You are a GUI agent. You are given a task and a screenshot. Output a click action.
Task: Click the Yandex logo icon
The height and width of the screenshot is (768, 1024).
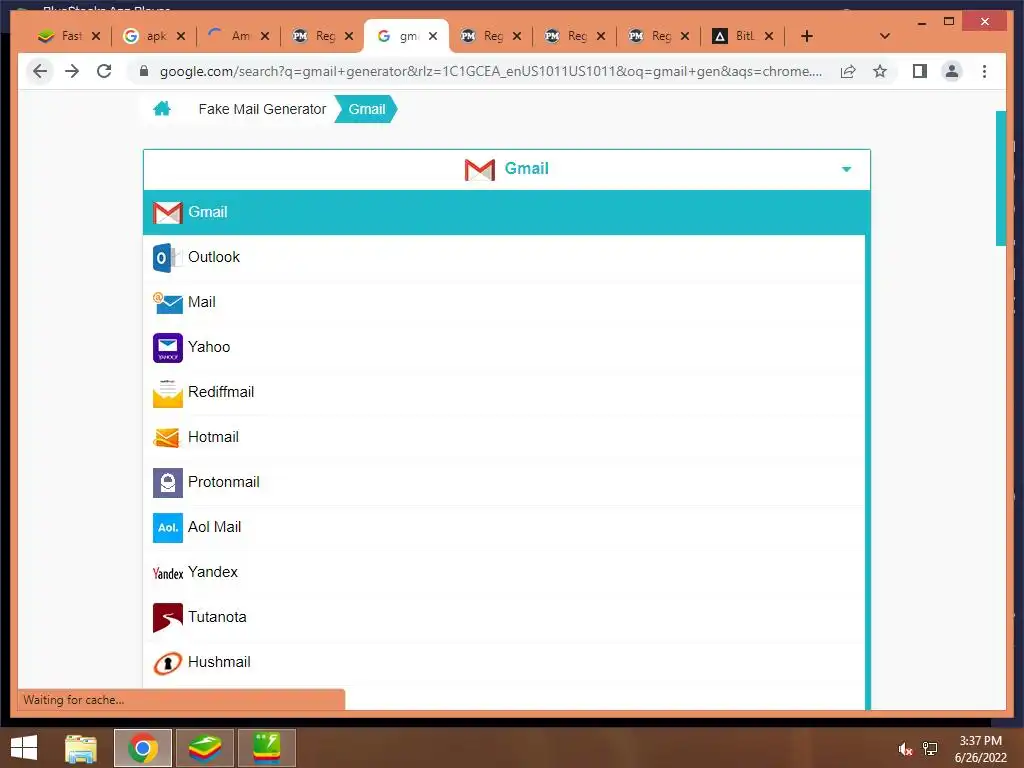click(168, 573)
